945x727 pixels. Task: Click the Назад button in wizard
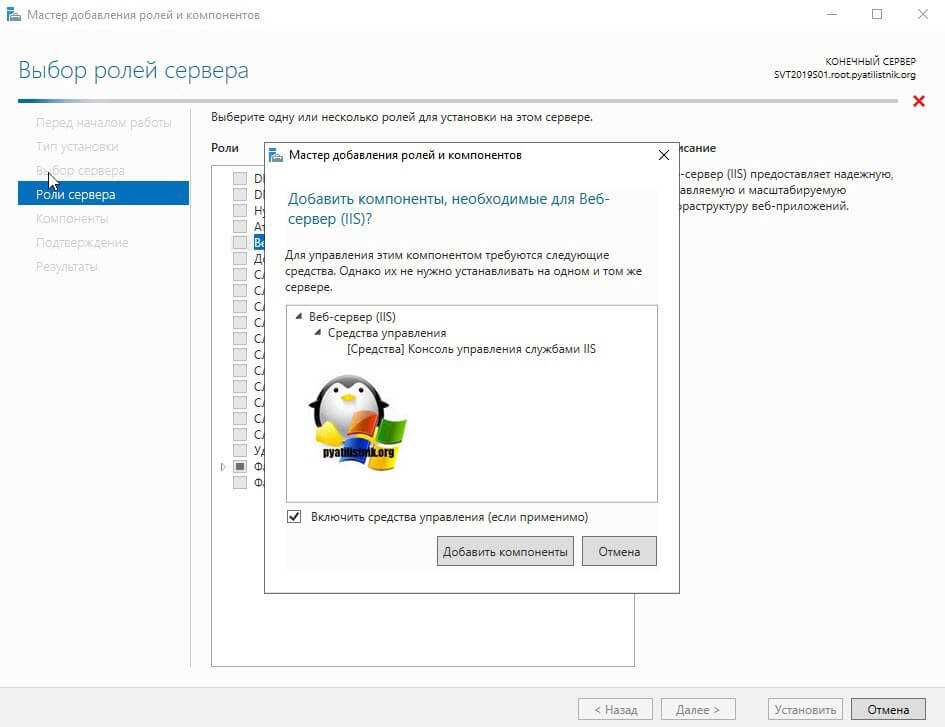pos(615,710)
